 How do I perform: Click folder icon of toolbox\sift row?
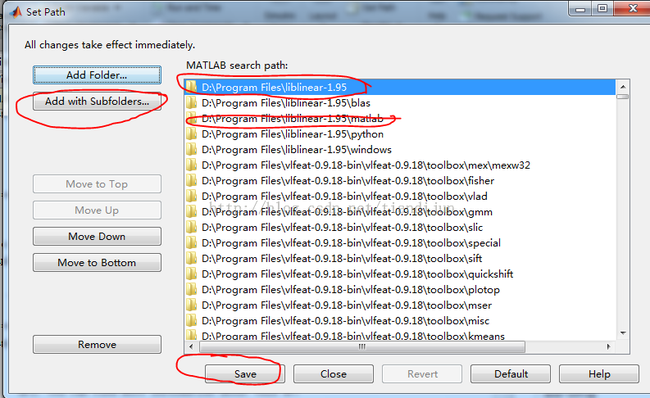click(192, 258)
